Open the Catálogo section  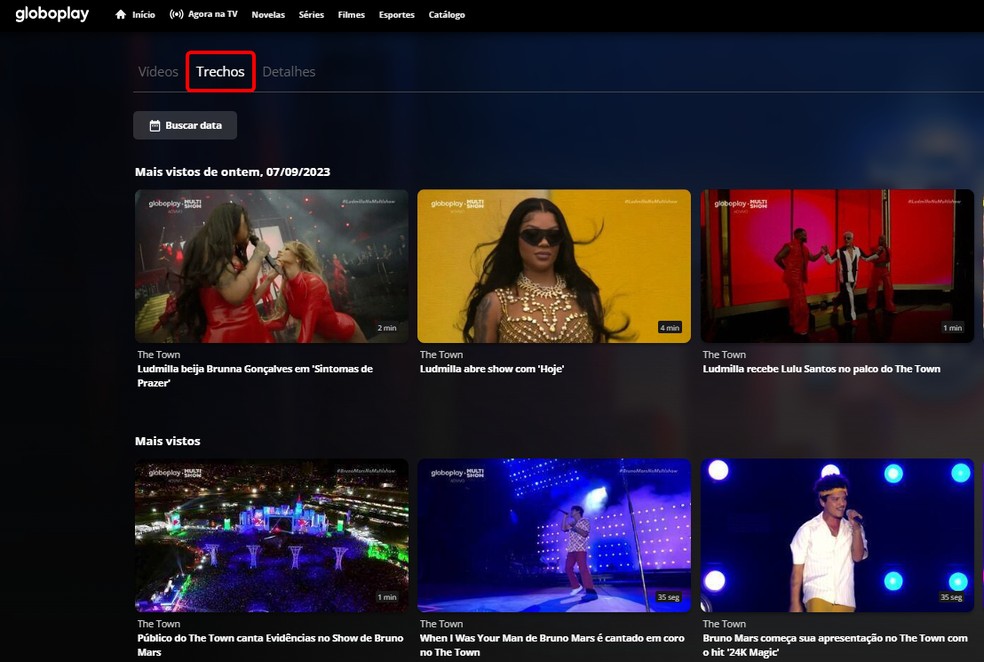tap(446, 15)
